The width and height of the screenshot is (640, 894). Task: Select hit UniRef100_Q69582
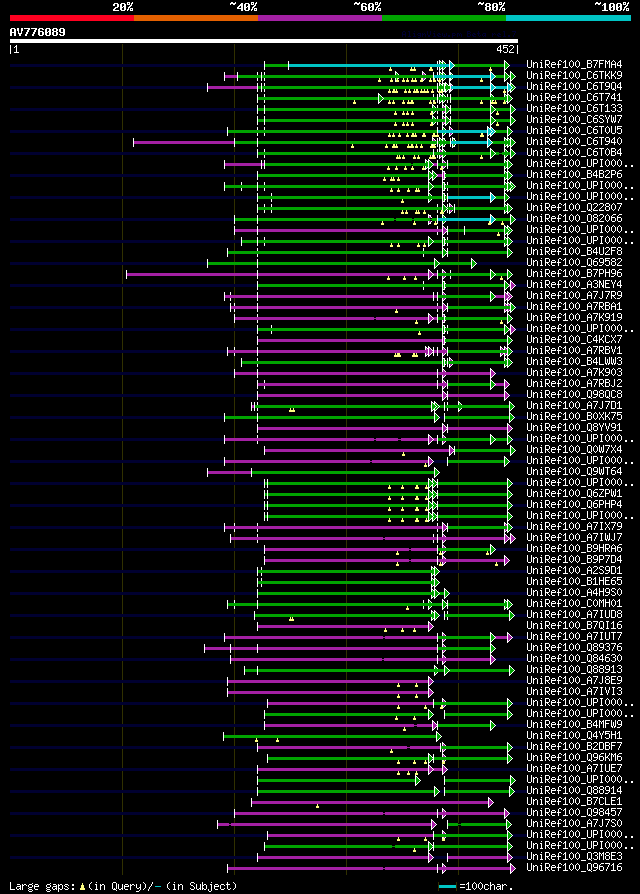pyautogui.click(x=574, y=263)
